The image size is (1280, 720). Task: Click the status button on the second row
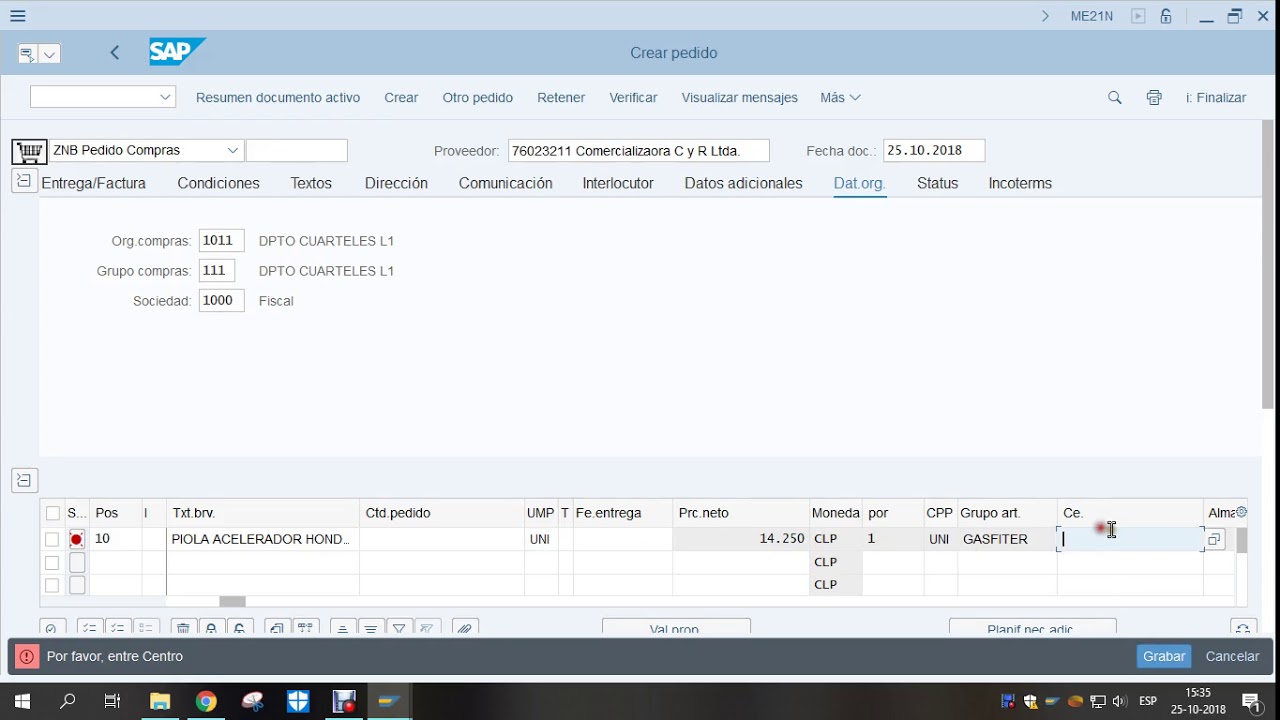77,562
